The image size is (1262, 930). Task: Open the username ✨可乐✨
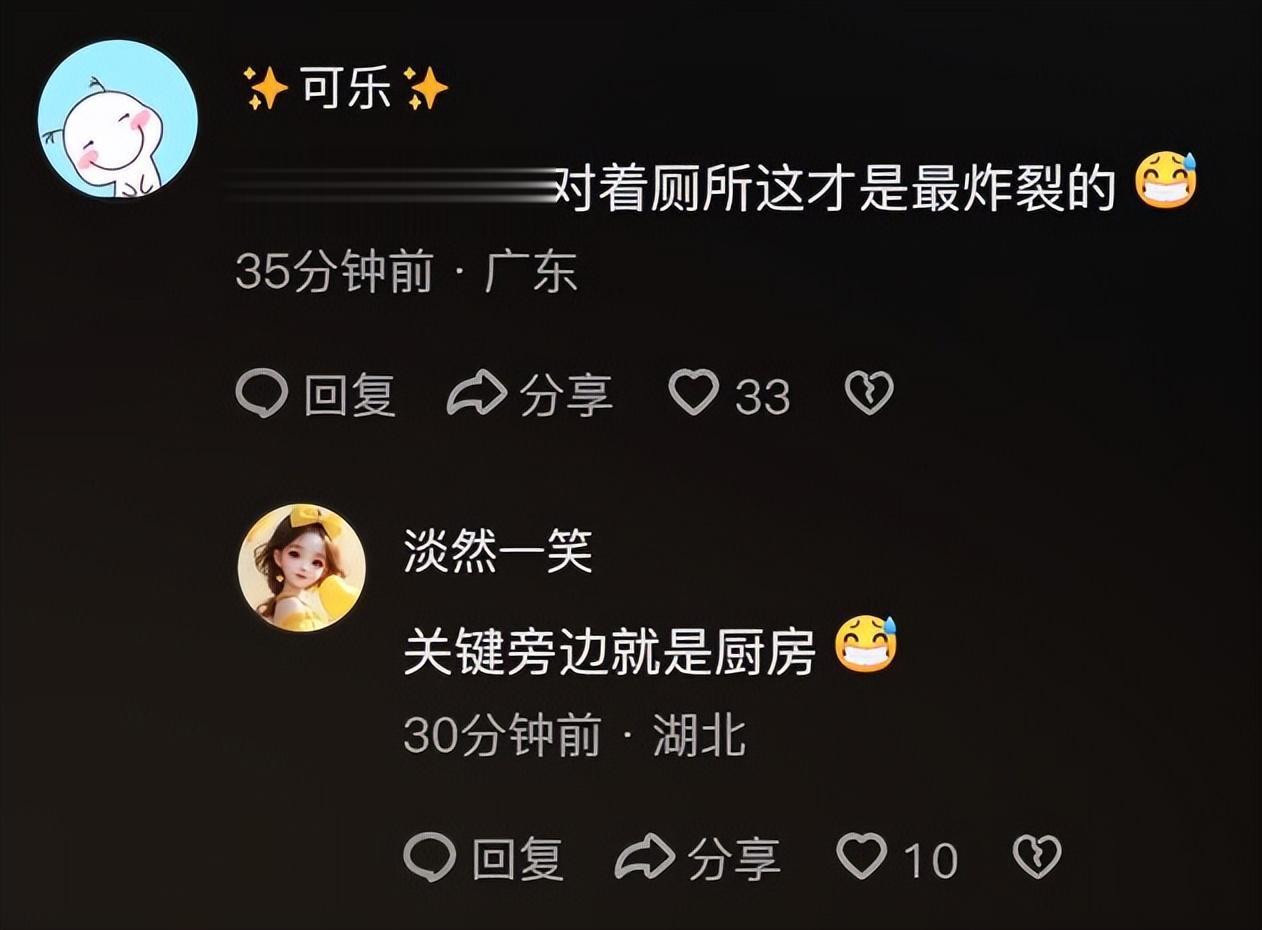346,92
